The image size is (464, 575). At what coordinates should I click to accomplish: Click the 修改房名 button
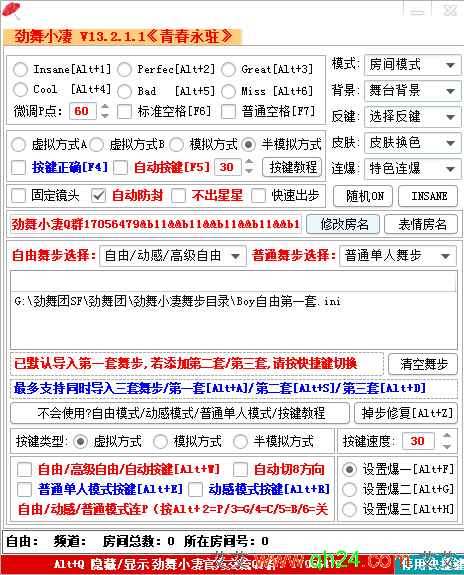click(343, 224)
